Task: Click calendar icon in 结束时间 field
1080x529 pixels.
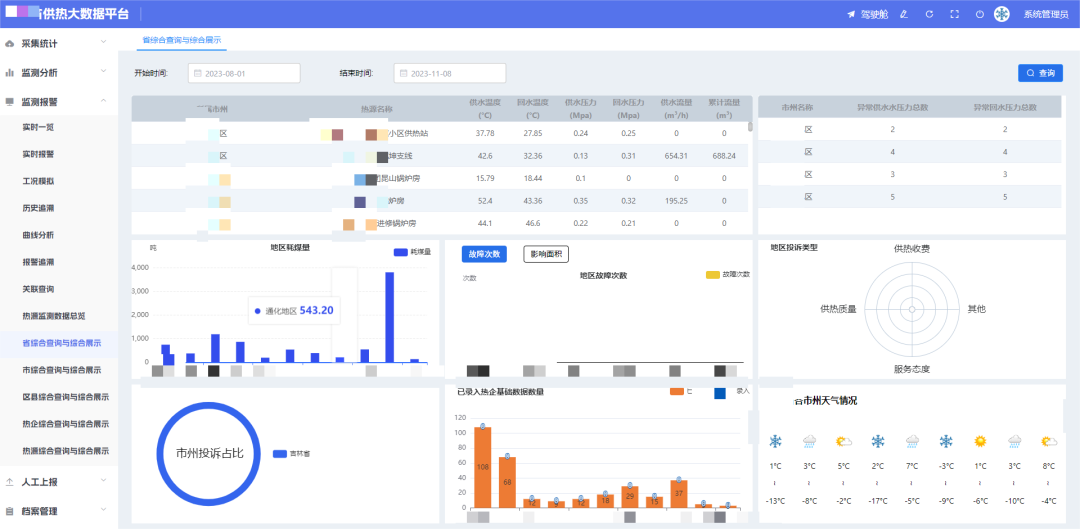Action: tap(404, 73)
